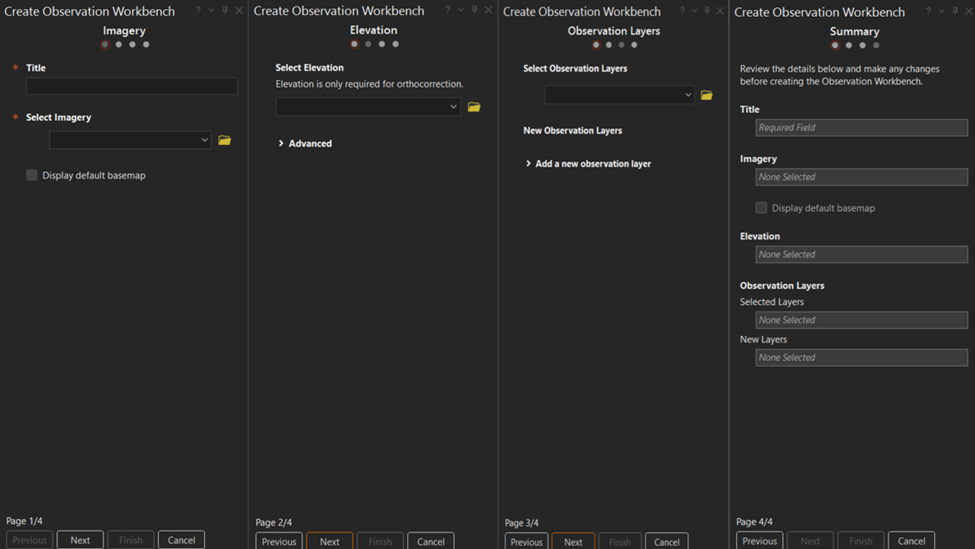Close the Elevation pane
The height and width of the screenshot is (549, 975).
click(488, 10)
